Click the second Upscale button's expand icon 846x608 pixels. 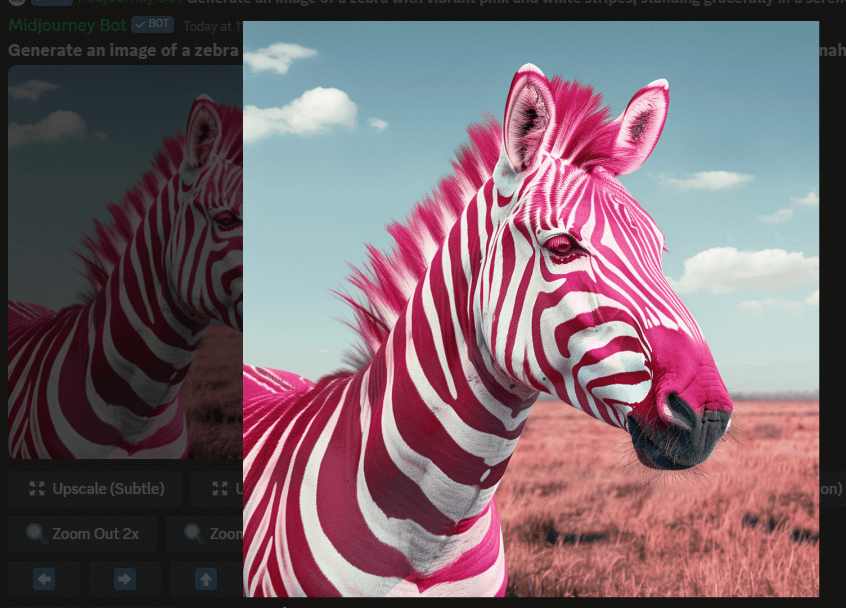pos(220,489)
